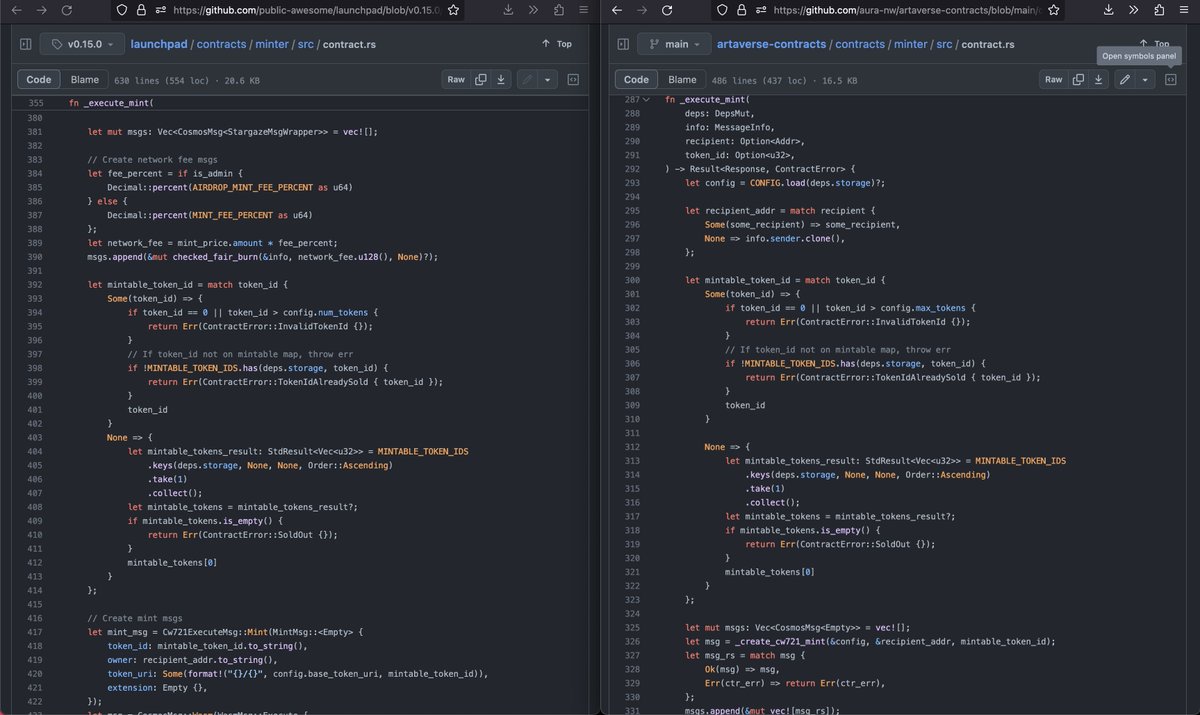Reload the artaverse-contracts GitHub page
Viewport: 1200px width, 715px height.
pyautogui.click(x=667, y=10)
